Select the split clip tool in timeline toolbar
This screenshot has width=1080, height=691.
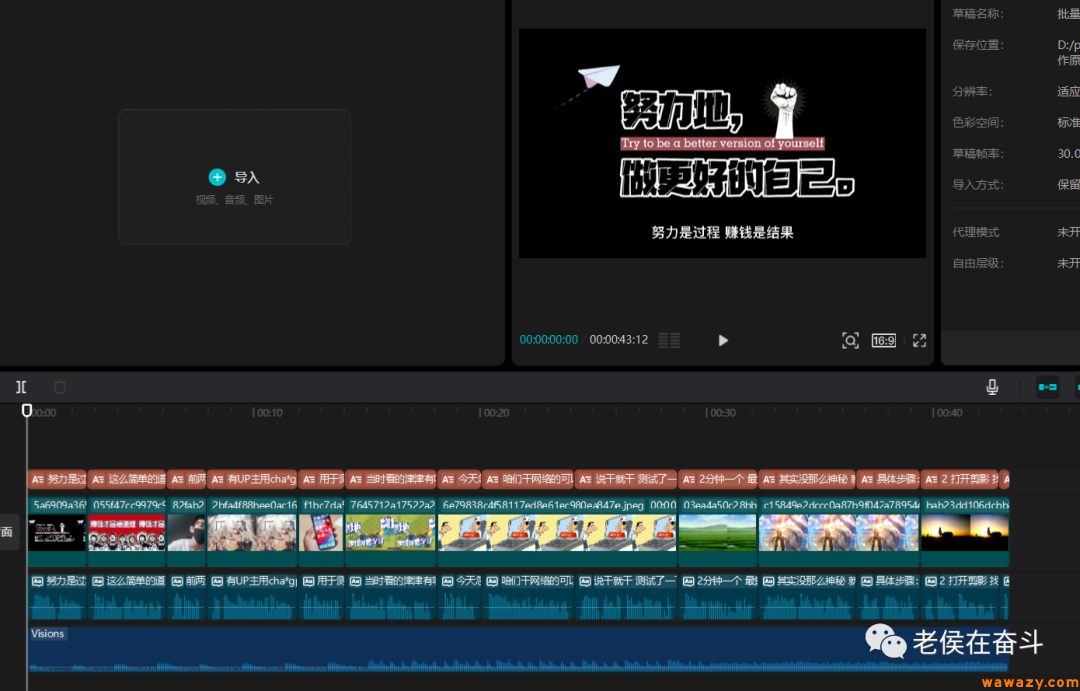[22, 387]
